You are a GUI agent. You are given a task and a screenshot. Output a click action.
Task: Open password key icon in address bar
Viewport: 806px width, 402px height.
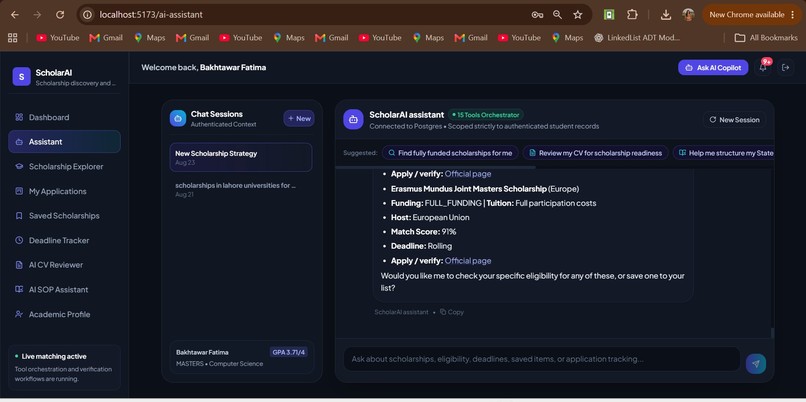pyautogui.click(x=537, y=15)
